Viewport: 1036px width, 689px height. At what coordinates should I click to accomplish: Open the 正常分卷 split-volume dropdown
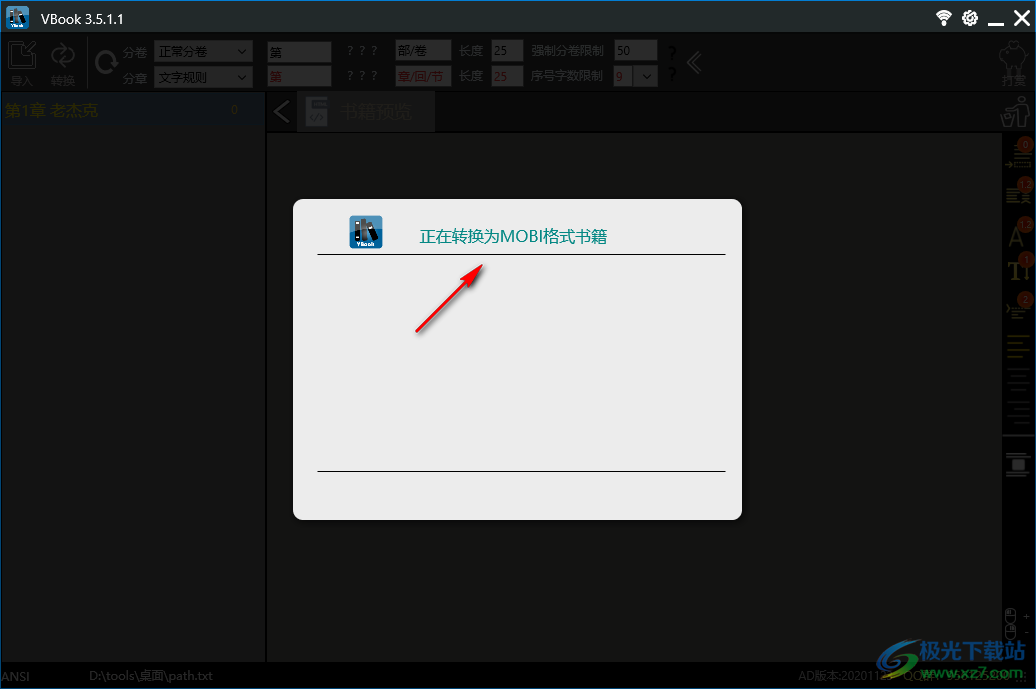click(203, 50)
